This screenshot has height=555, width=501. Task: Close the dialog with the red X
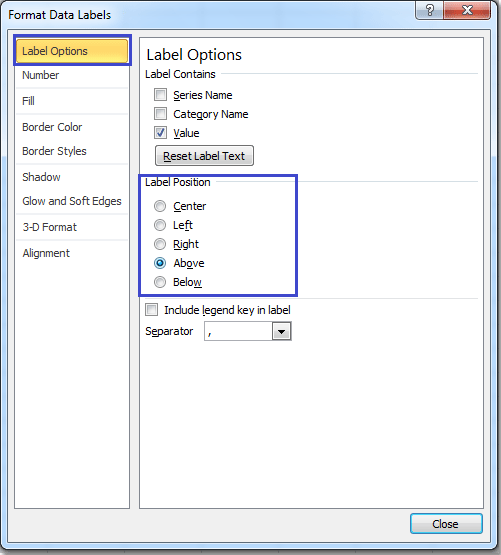tap(467, 10)
